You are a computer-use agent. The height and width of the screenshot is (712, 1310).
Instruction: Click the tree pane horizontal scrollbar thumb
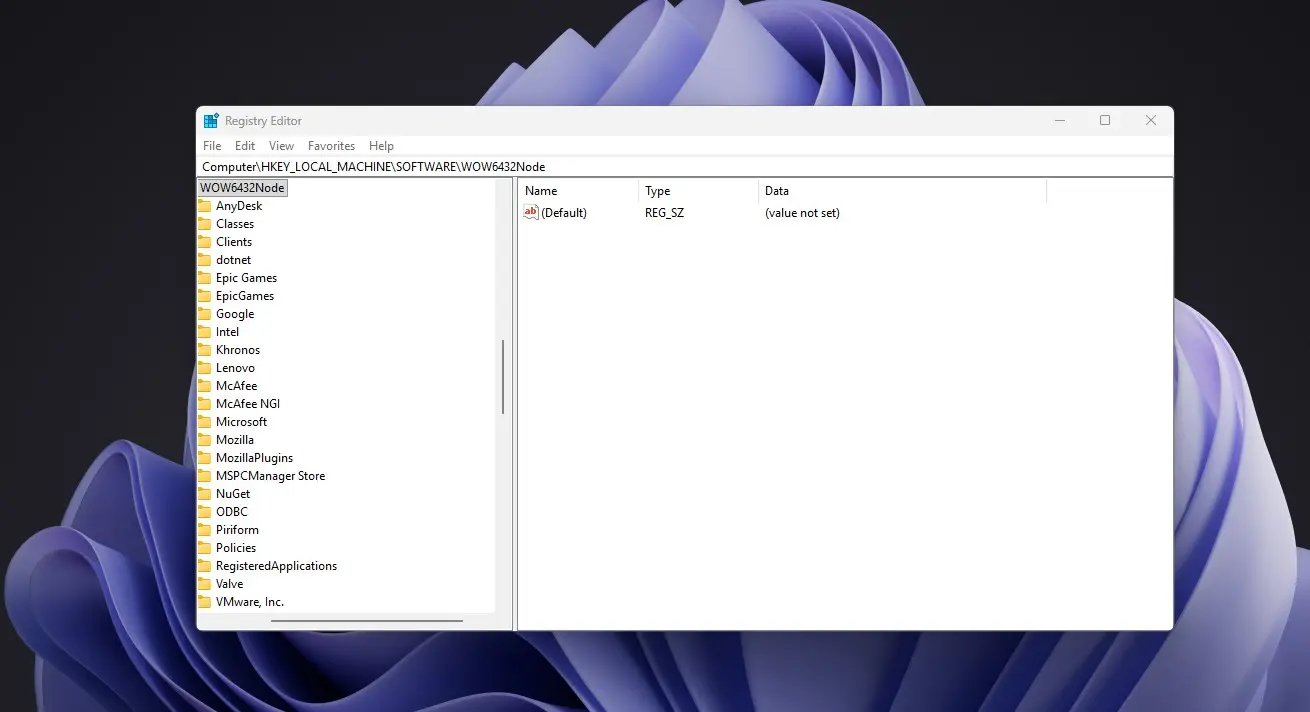pos(367,621)
